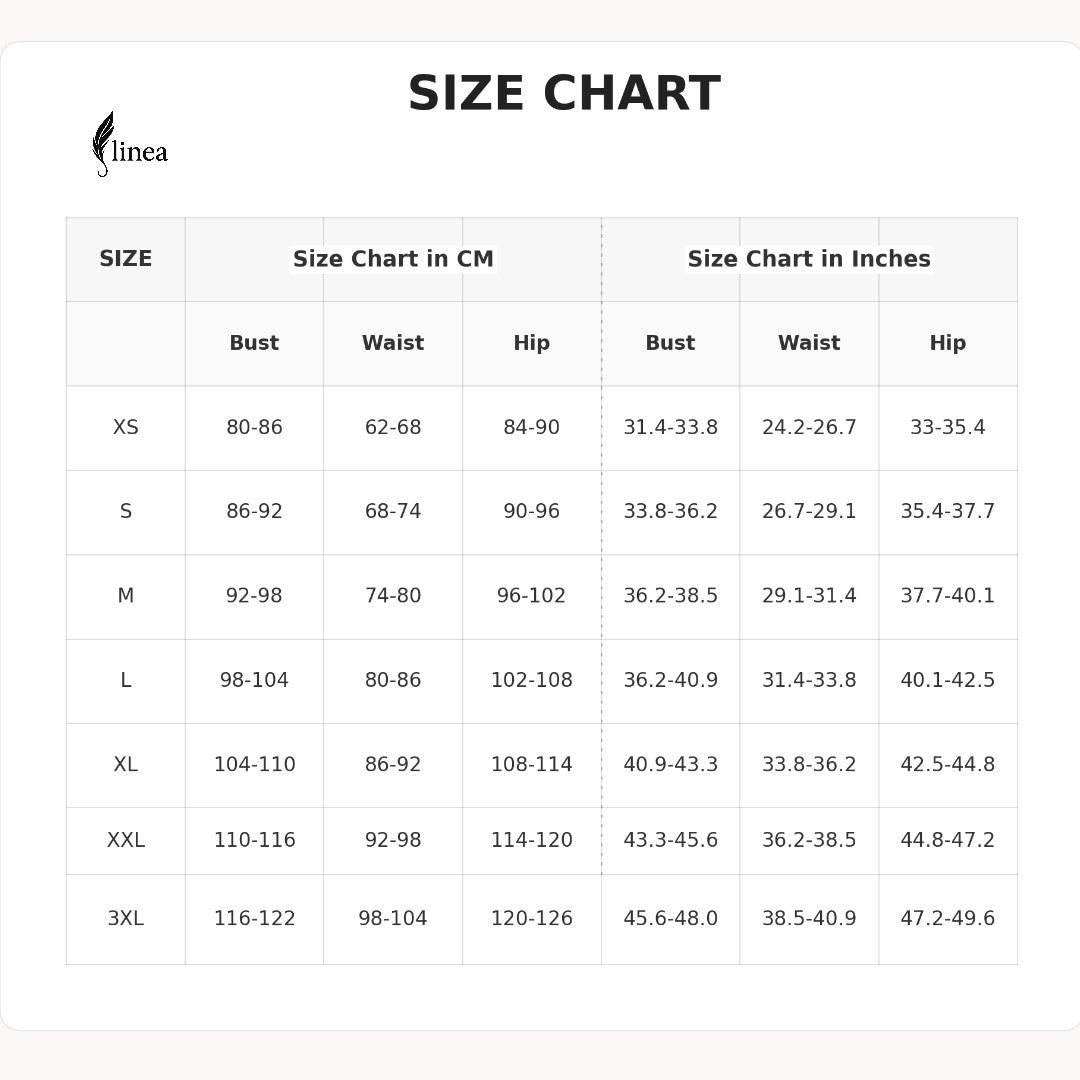Click the 96-102 hip cell for M
The width and height of the screenshot is (1080, 1080).
tap(531, 596)
